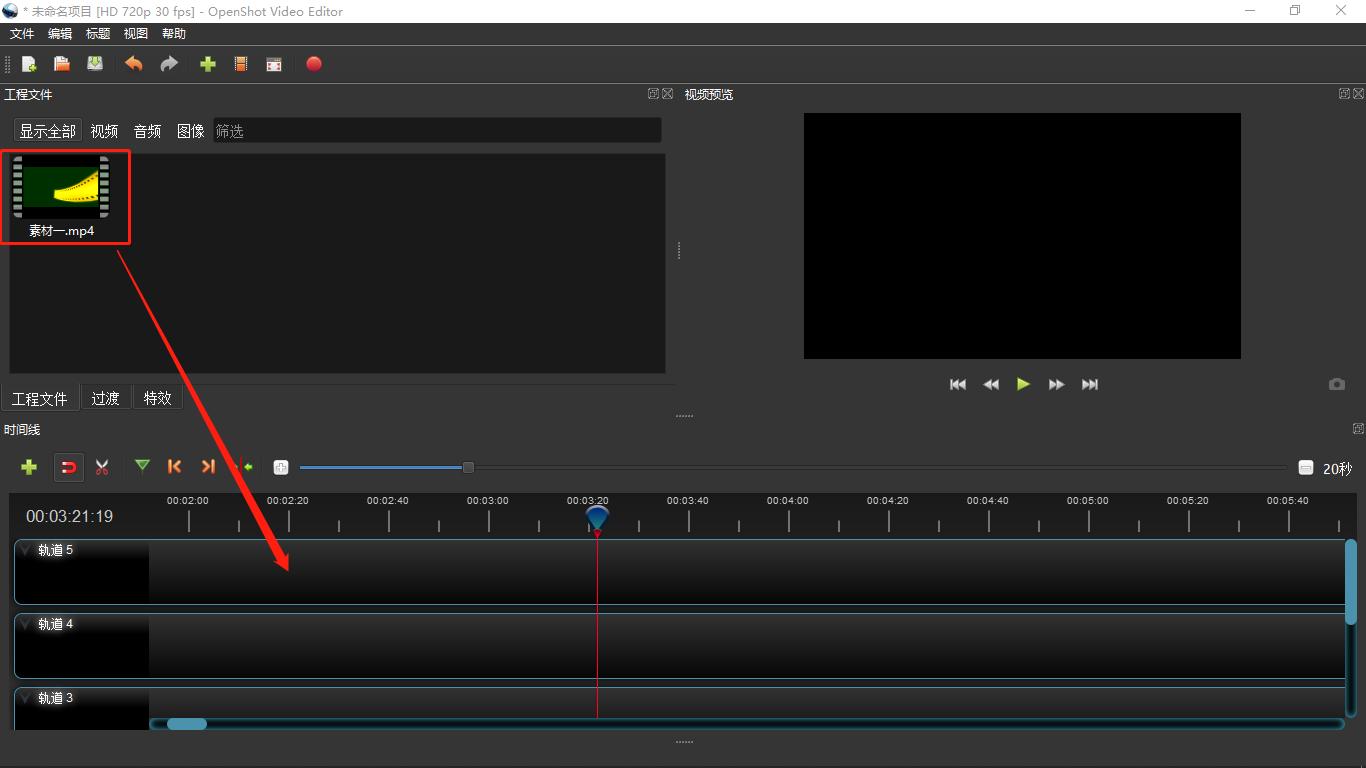1366x768 pixels.
Task: Switch to the 工程文件 tab
Action: point(40,398)
